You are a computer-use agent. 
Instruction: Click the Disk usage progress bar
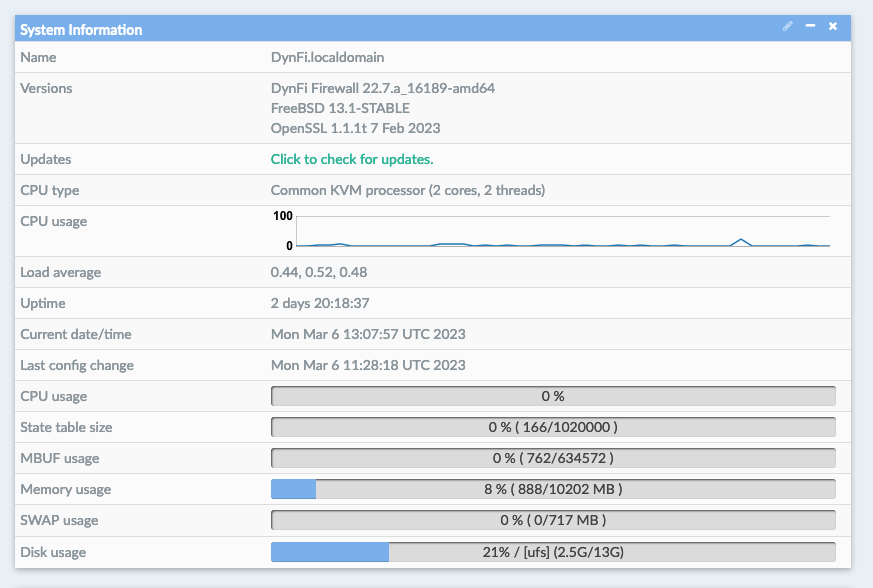coord(553,552)
